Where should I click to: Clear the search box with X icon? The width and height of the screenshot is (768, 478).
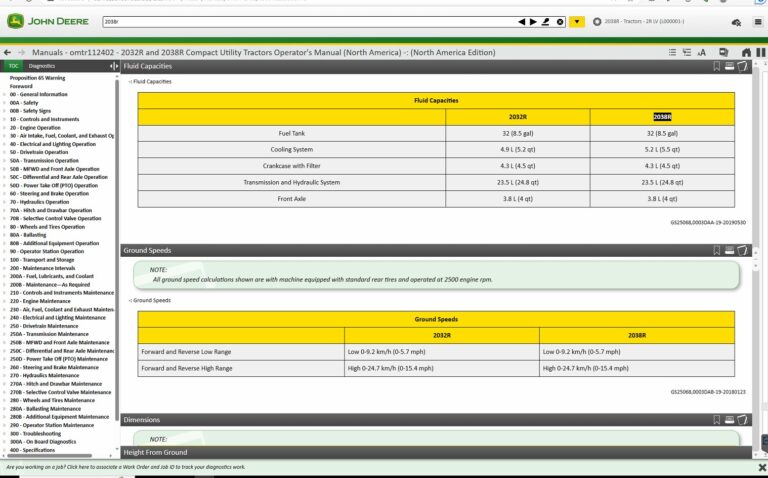click(560, 22)
